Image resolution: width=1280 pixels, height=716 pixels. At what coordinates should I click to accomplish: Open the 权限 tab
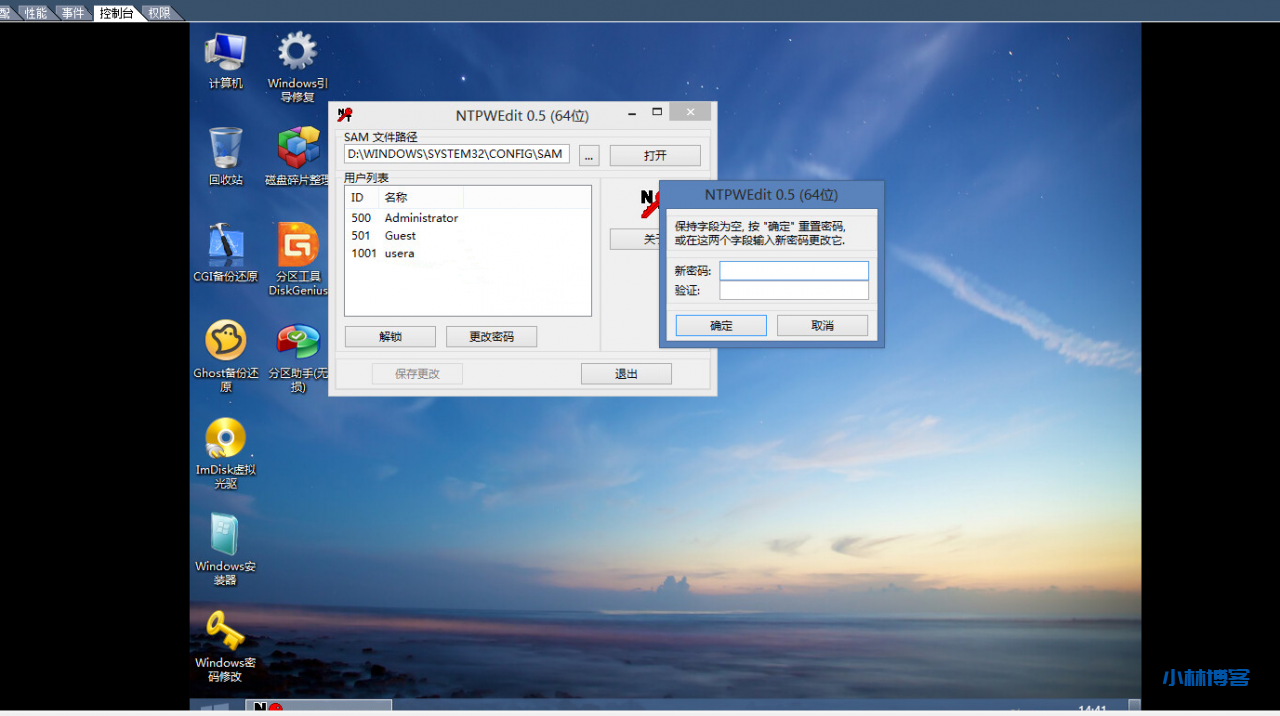click(x=159, y=13)
